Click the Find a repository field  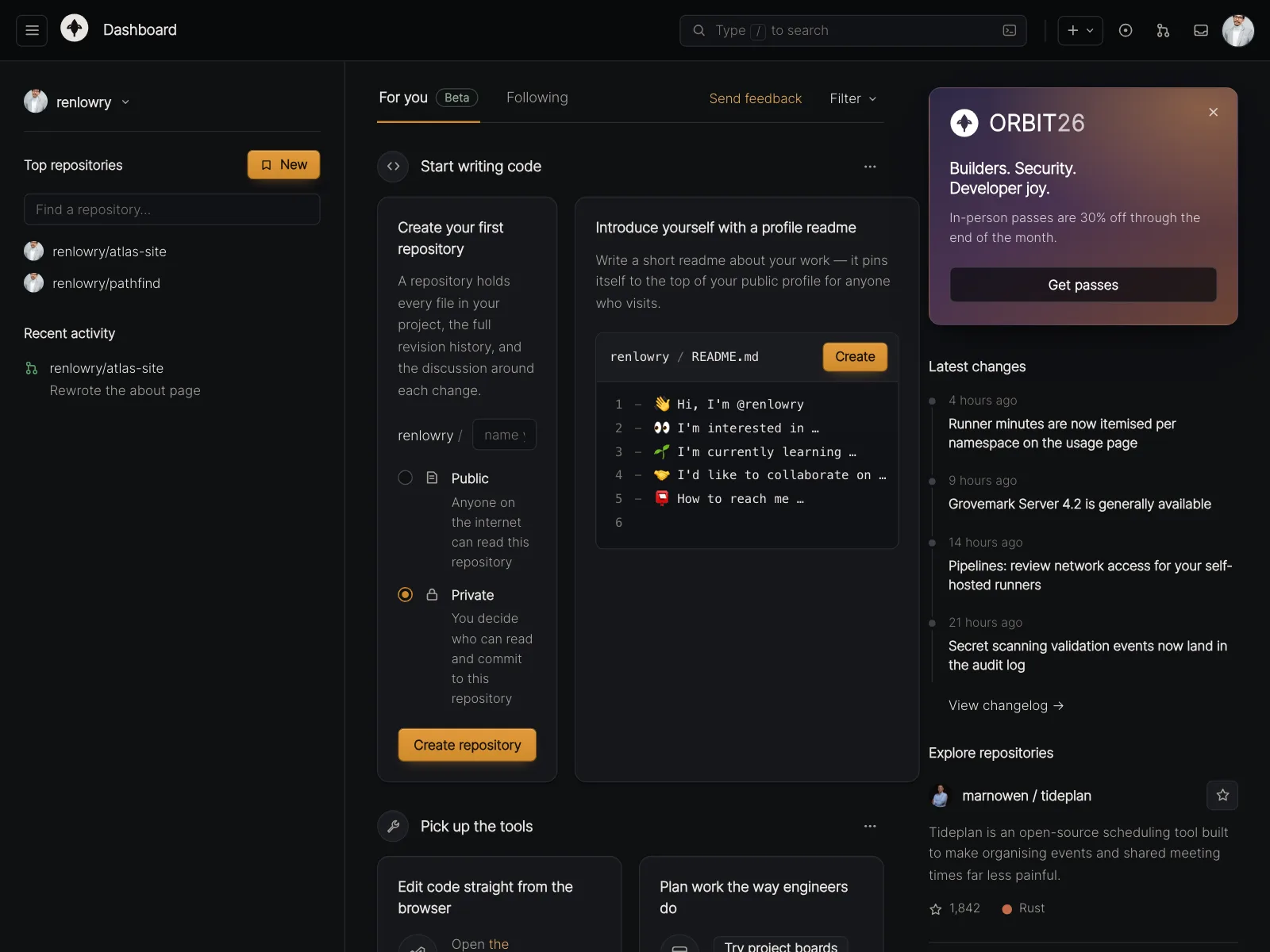coord(172,209)
